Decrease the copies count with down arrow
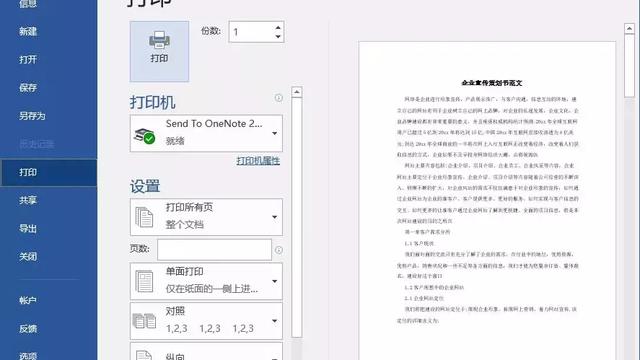Image resolution: width=640 pixels, height=360 pixels. [x=278, y=37]
